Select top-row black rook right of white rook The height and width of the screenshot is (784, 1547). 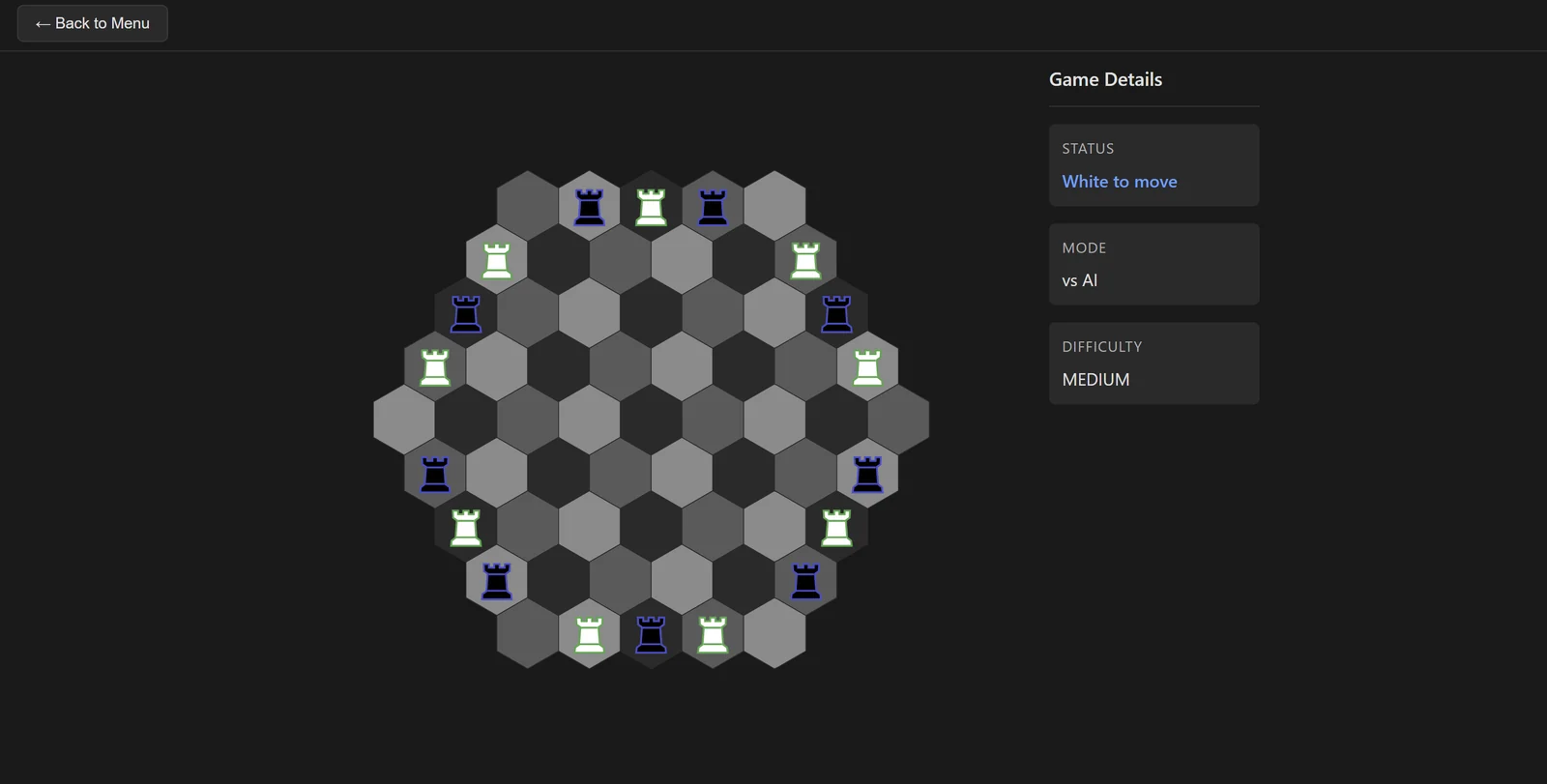pos(713,207)
